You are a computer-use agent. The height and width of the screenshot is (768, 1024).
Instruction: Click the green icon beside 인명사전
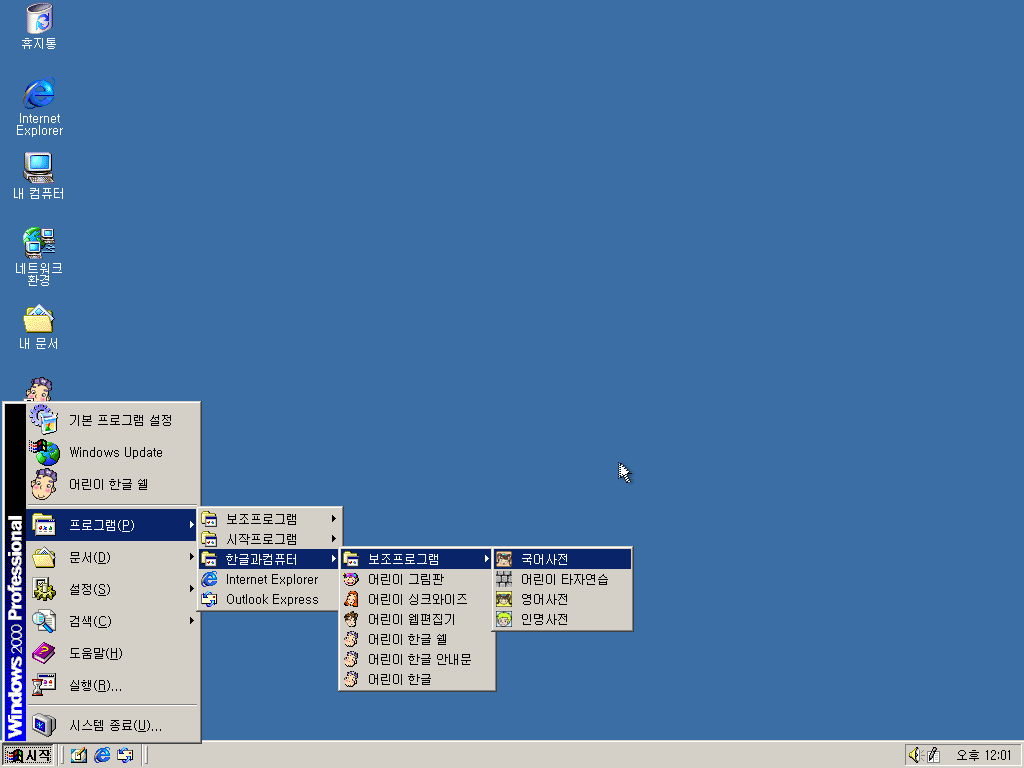click(504, 619)
